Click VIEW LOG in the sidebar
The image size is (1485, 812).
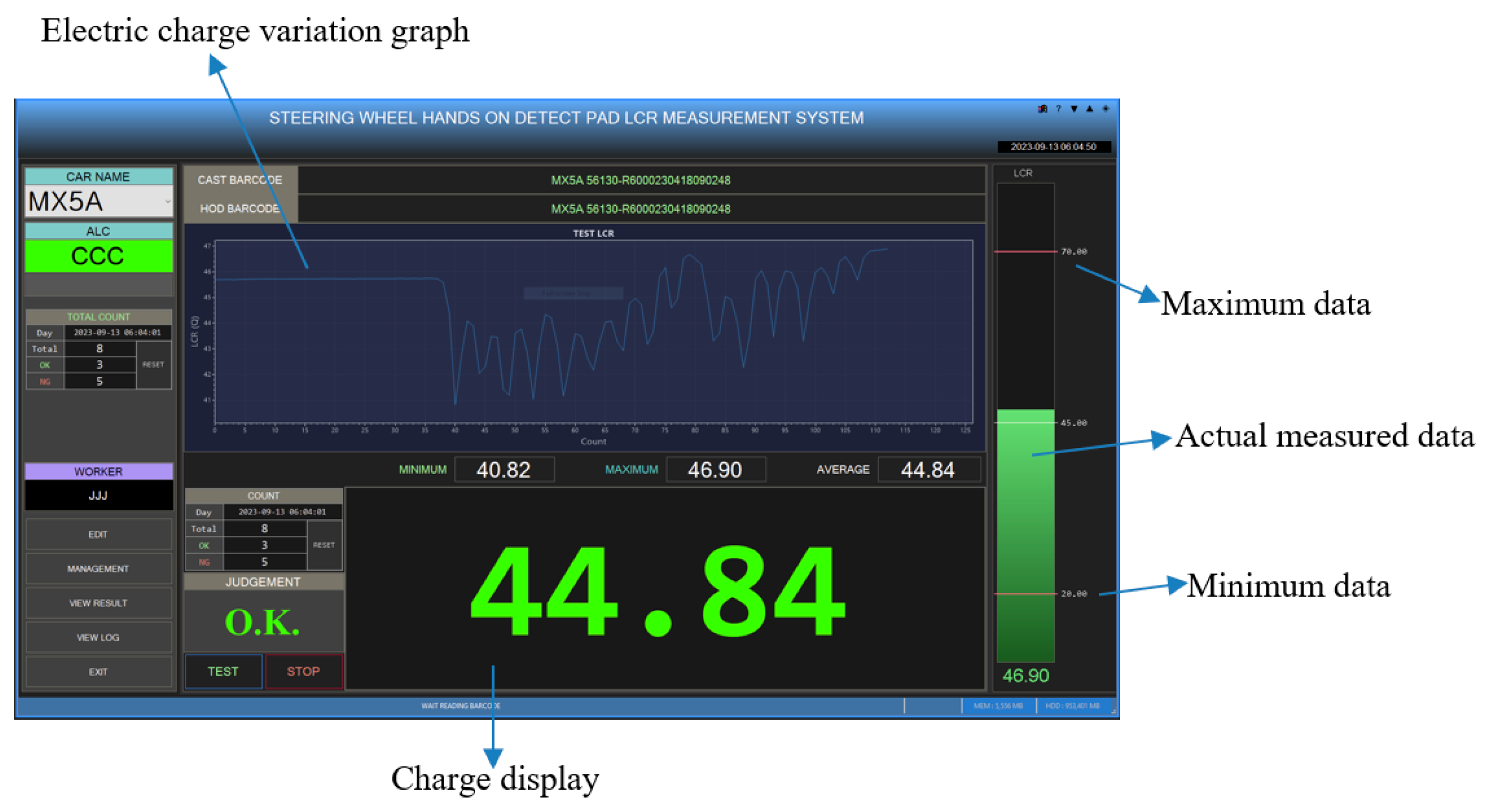coord(98,637)
